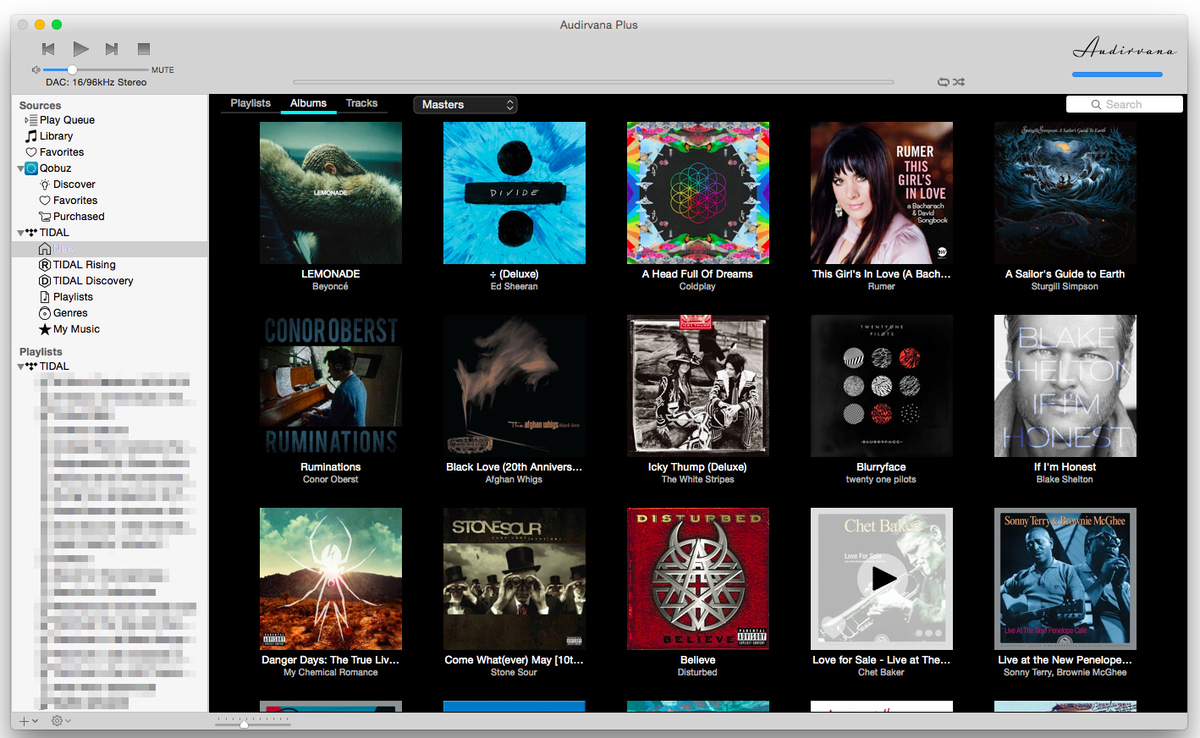Click the speaker volume icon

coord(36,70)
